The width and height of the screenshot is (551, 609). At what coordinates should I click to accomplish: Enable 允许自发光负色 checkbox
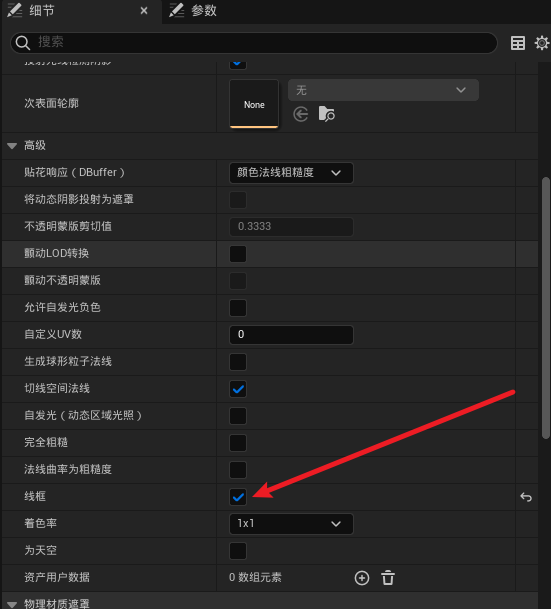[x=238, y=308]
